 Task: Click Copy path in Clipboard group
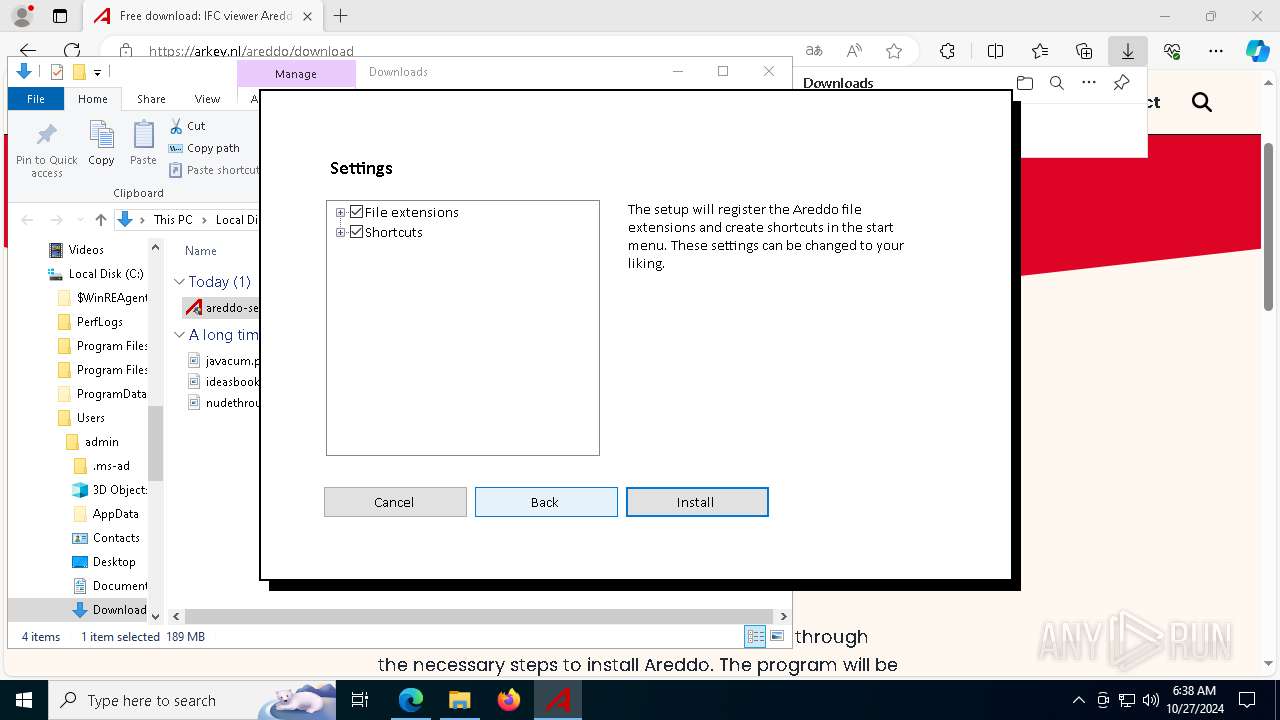tap(204, 148)
